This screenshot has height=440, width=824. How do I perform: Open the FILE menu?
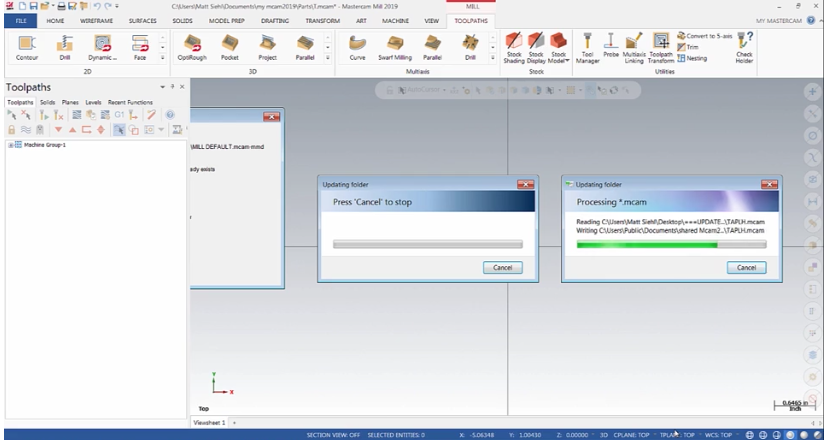point(21,21)
